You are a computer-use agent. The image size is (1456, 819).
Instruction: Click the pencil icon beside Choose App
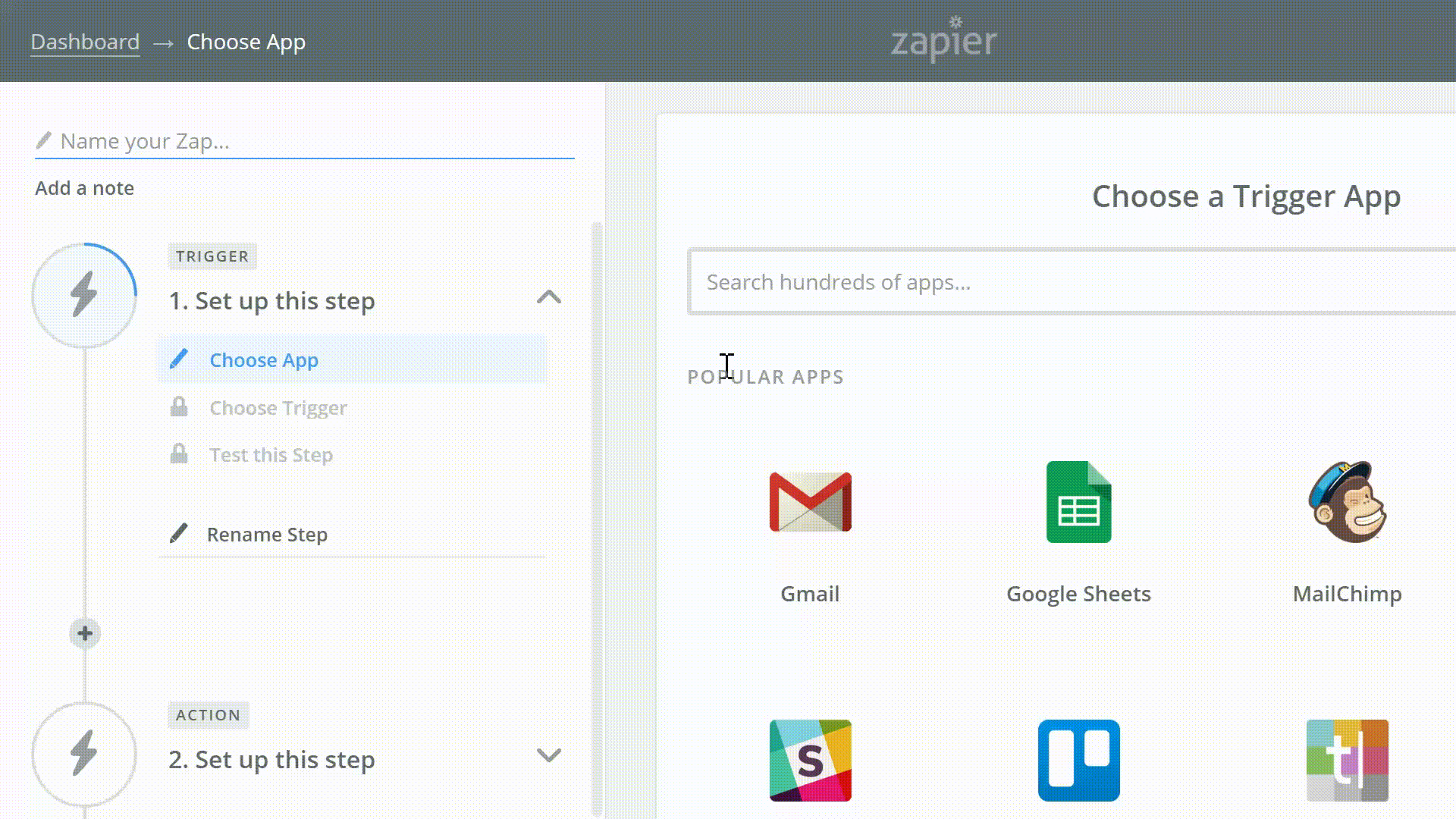[x=179, y=359]
